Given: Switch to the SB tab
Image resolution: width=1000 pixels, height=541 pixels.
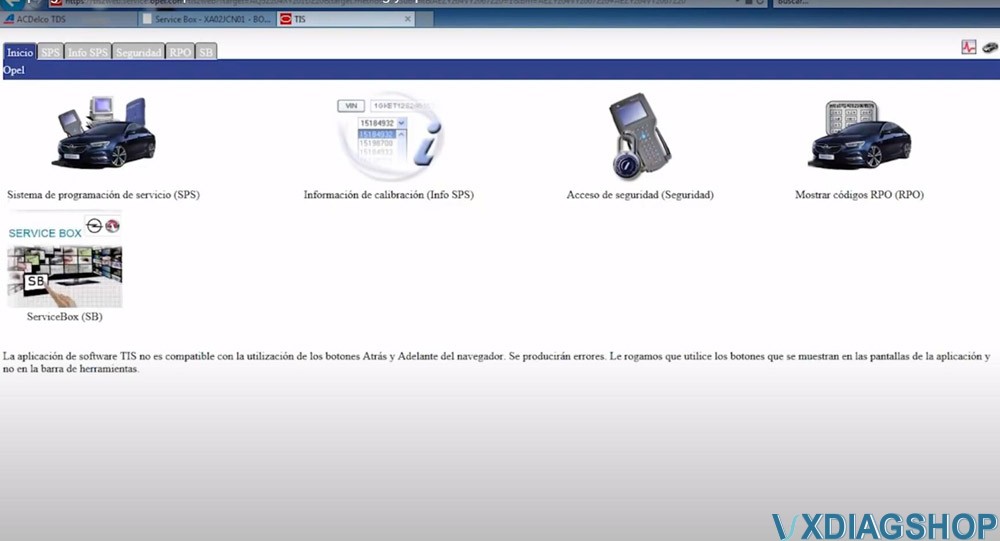Looking at the screenshot, I should (205, 52).
